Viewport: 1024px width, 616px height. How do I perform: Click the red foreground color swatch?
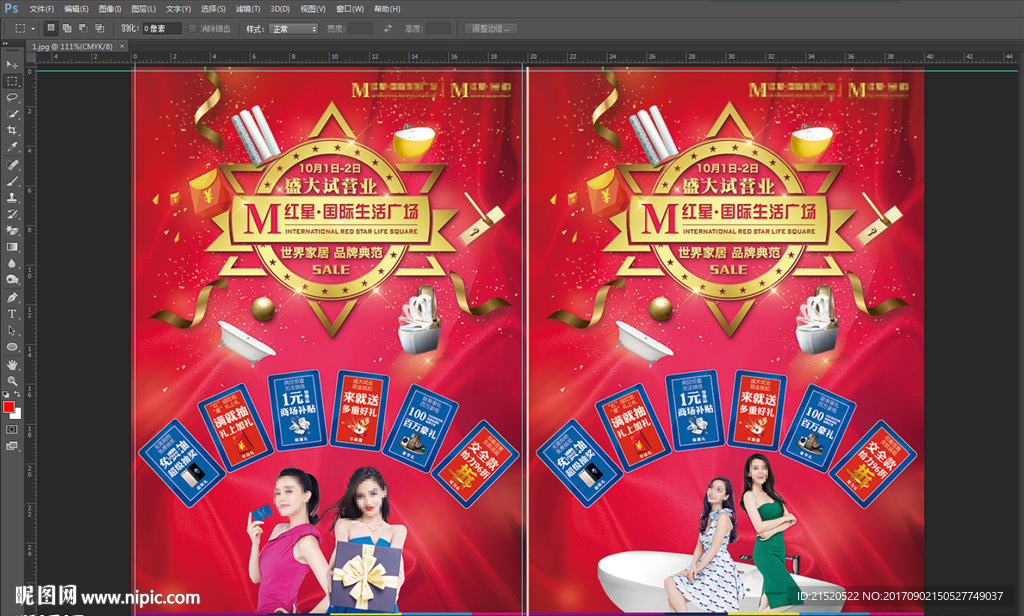pos(9,407)
